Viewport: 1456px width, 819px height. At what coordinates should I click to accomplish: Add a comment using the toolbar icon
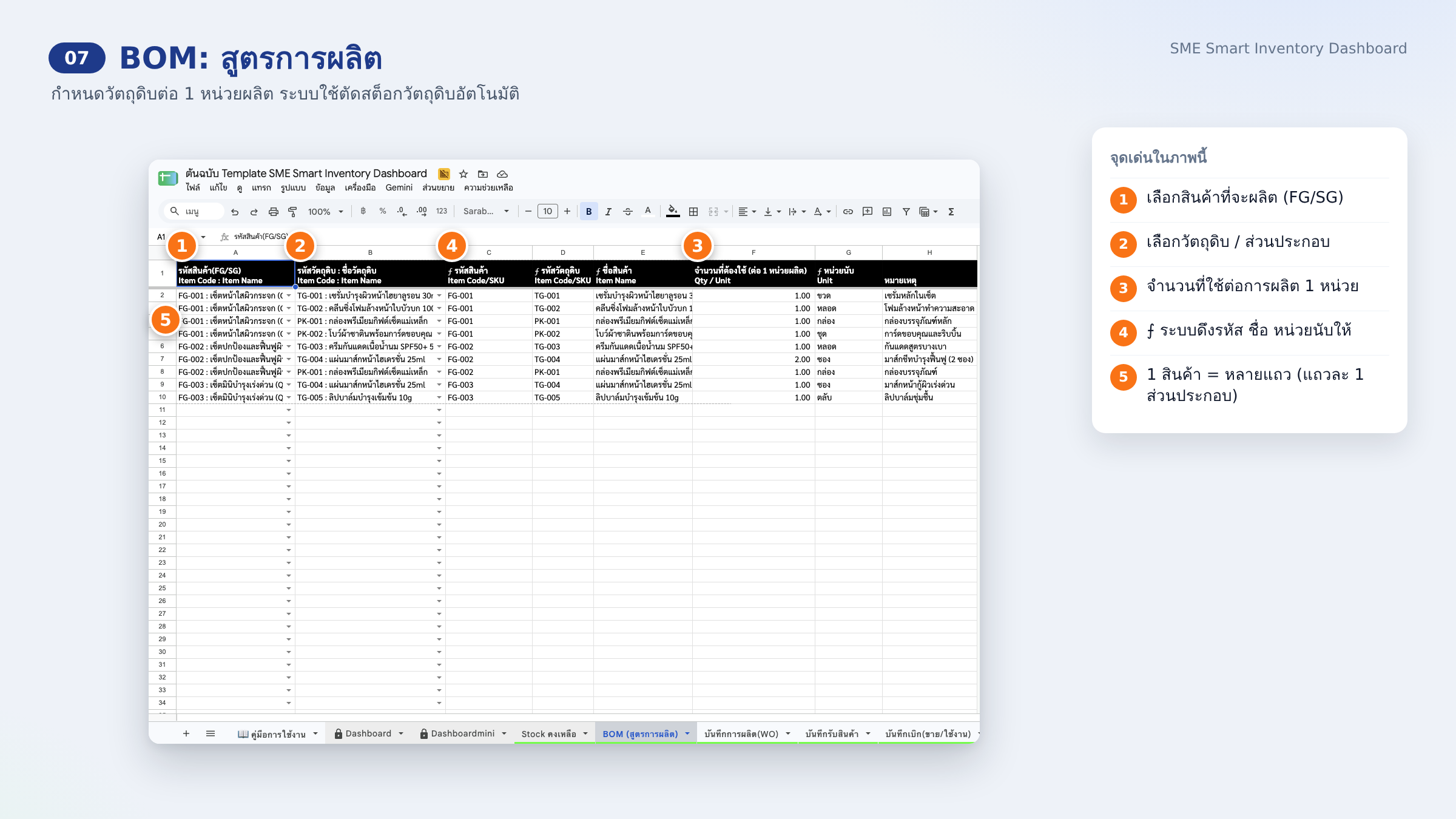868,212
